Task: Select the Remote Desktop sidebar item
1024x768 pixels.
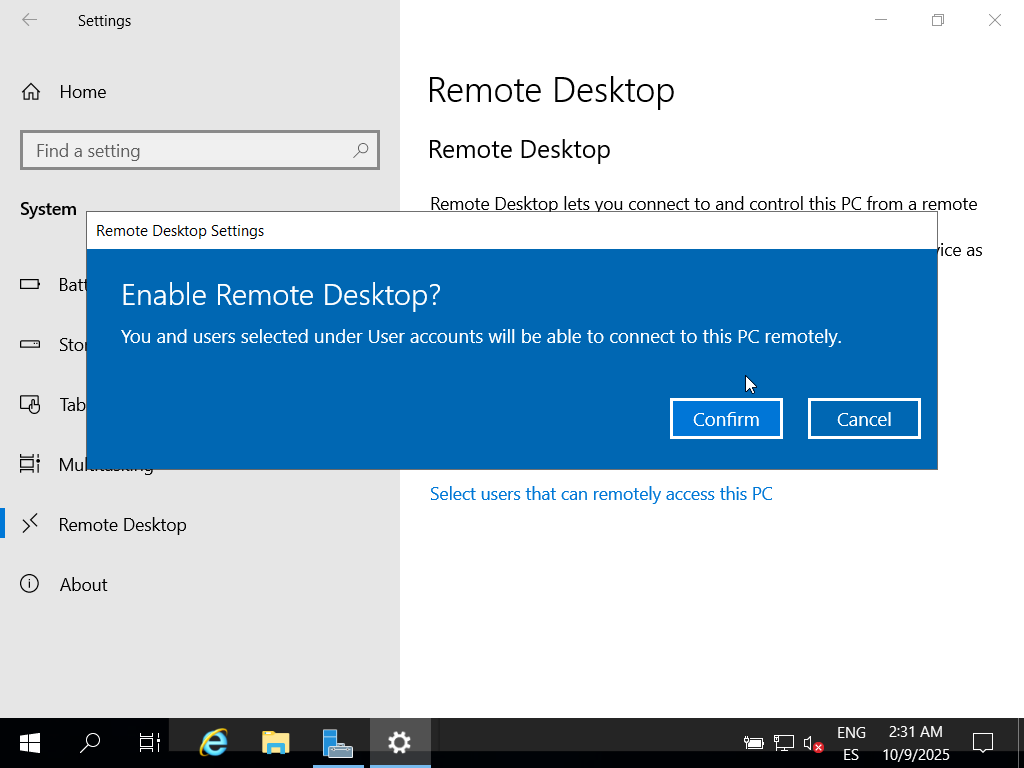Action: tap(122, 525)
